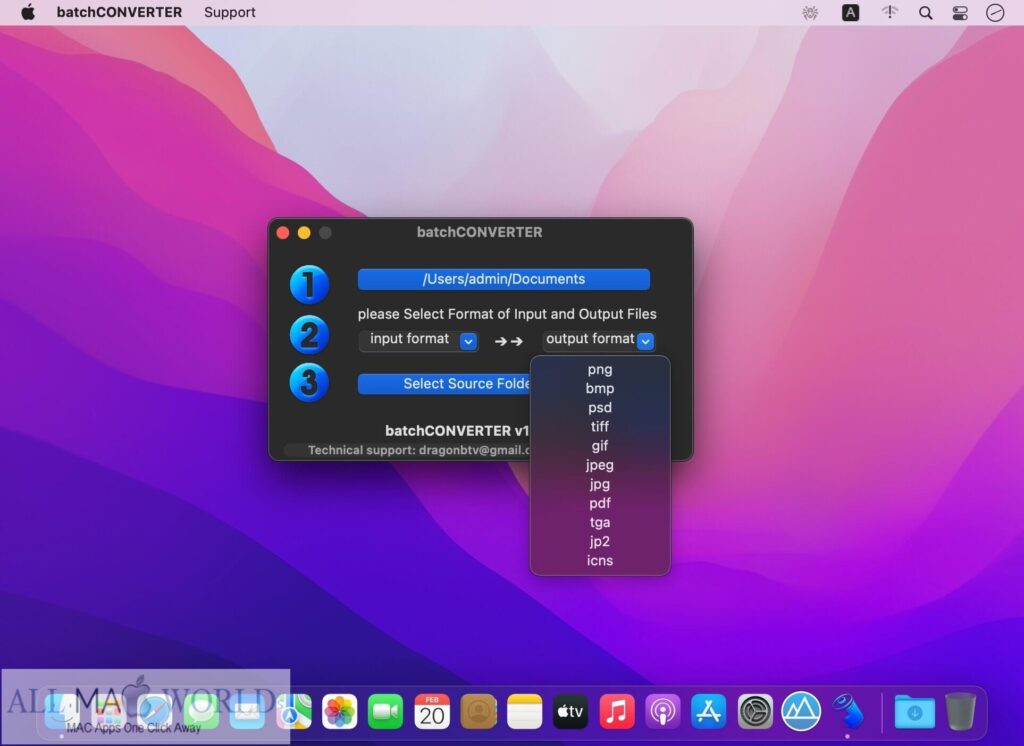Open System Preferences from the Dock
Image resolution: width=1024 pixels, height=746 pixels.
(755, 711)
